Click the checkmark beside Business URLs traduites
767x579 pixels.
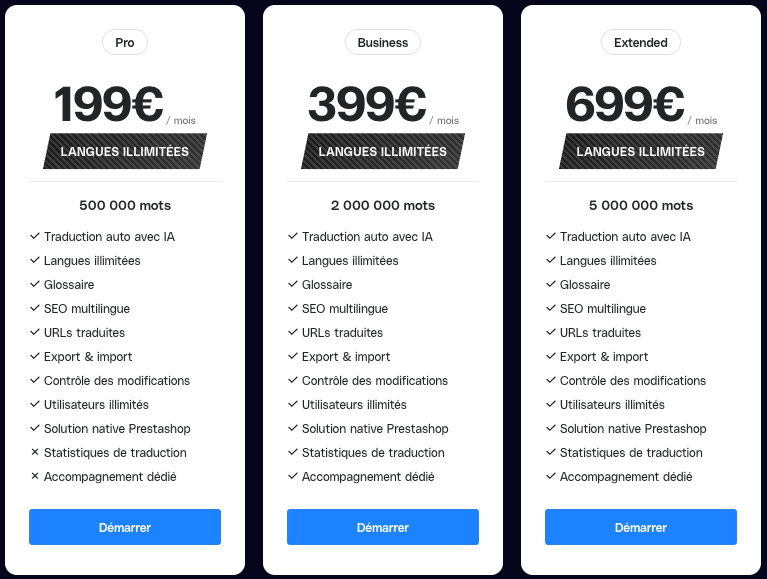coord(293,333)
